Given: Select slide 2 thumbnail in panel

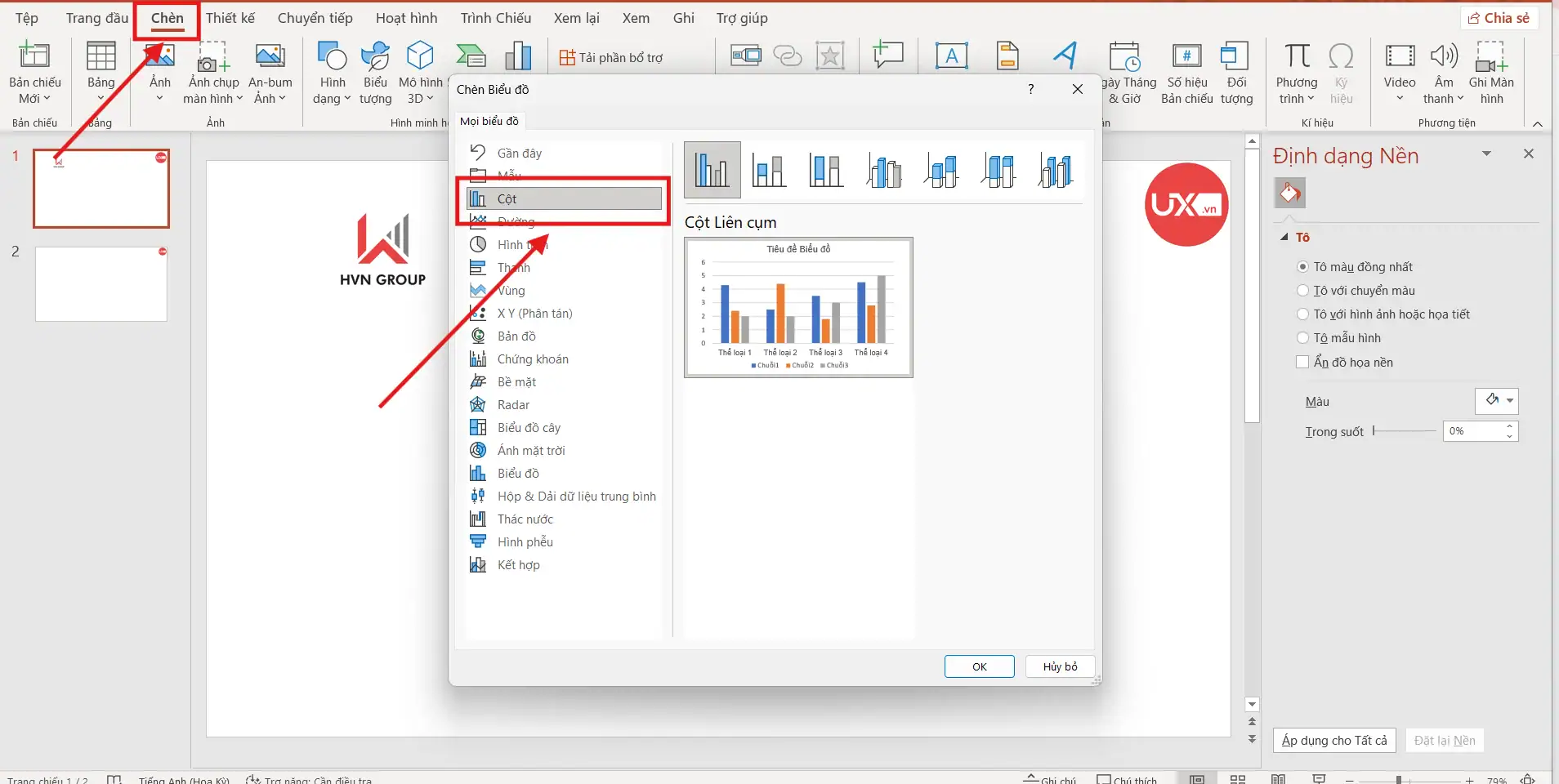Looking at the screenshot, I should tap(101, 284).
